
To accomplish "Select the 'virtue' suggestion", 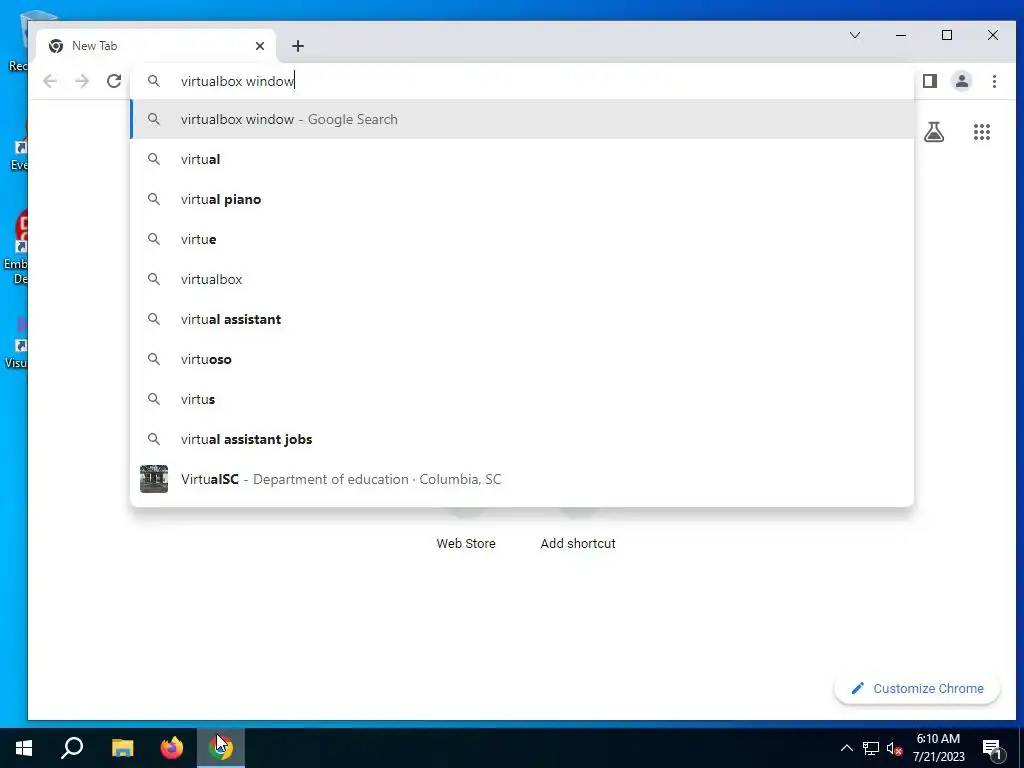I will tap(522, 239).
